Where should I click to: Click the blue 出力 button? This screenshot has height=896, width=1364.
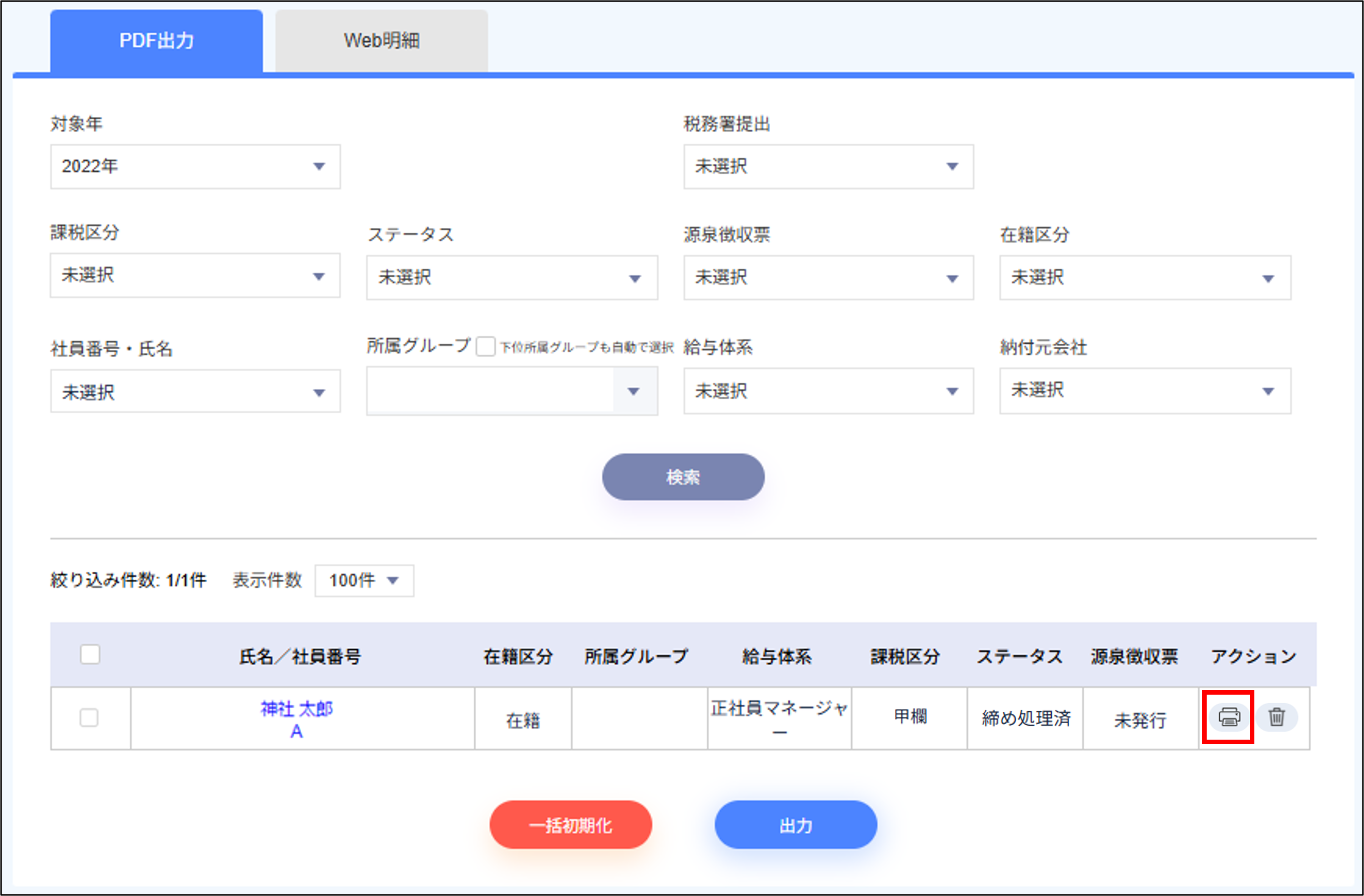click(x=794, y=825)
